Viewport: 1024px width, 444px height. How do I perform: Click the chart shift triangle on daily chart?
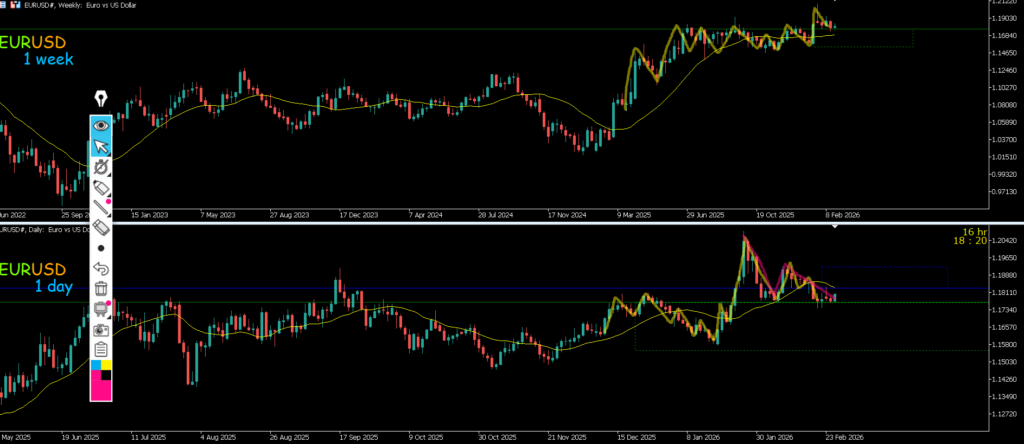coord(836,228)
